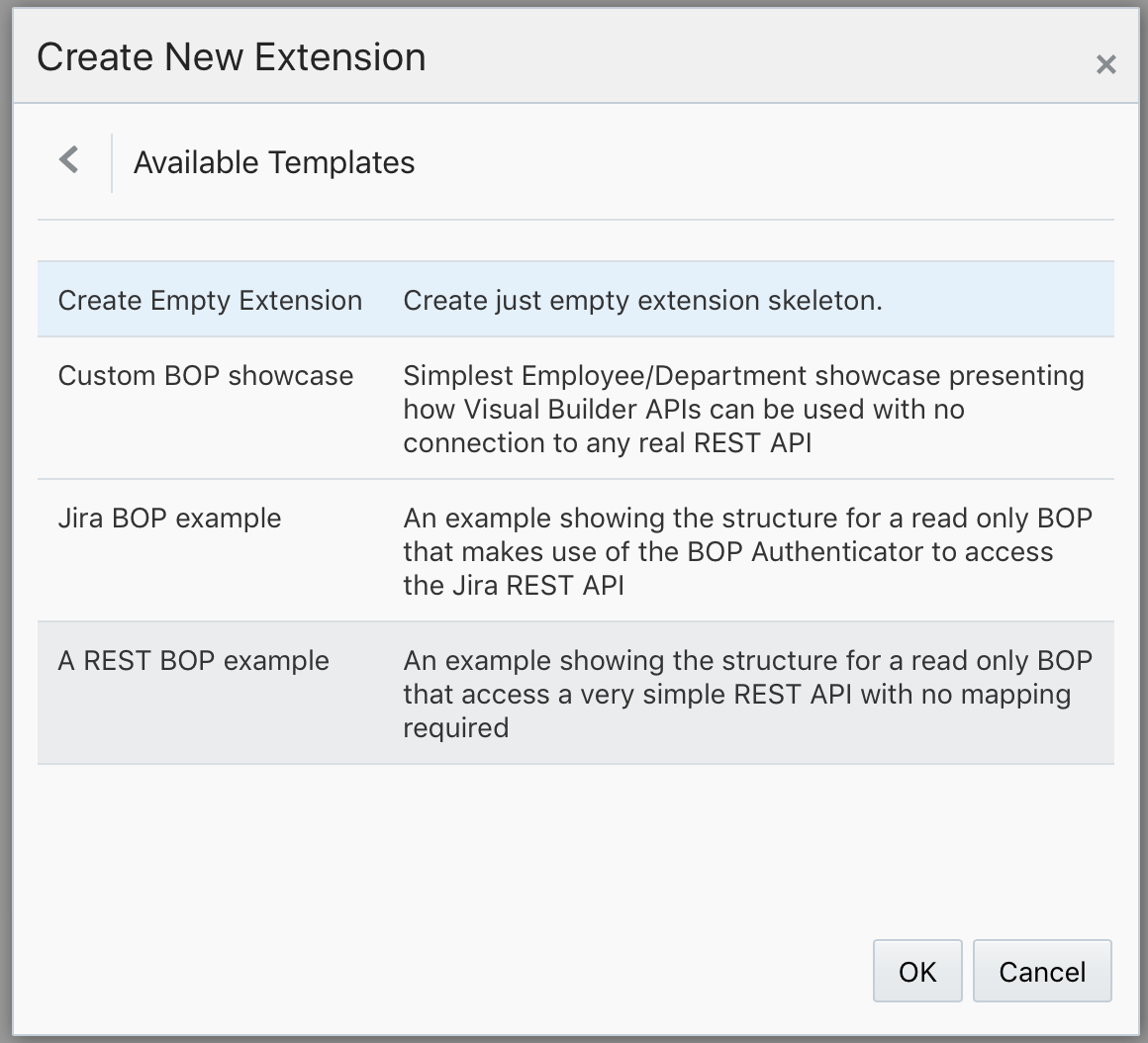Click empty area below the templates list

574,851
